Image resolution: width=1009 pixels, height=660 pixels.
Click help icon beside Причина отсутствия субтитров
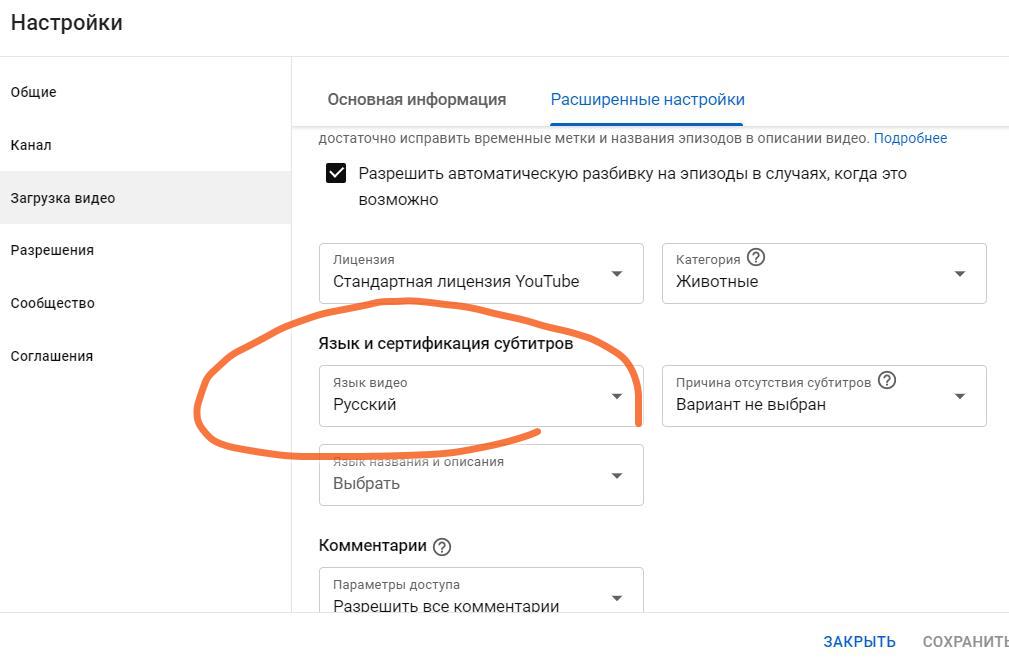tap(887, 380)
